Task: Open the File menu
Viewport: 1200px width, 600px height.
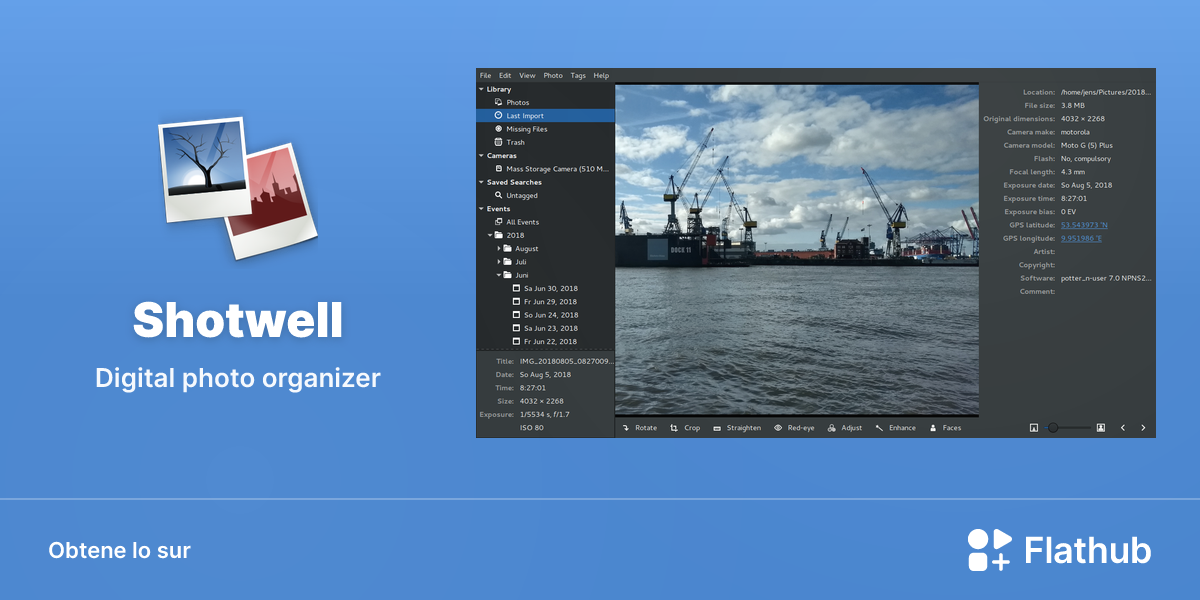Action: click(x=485, y=76)
